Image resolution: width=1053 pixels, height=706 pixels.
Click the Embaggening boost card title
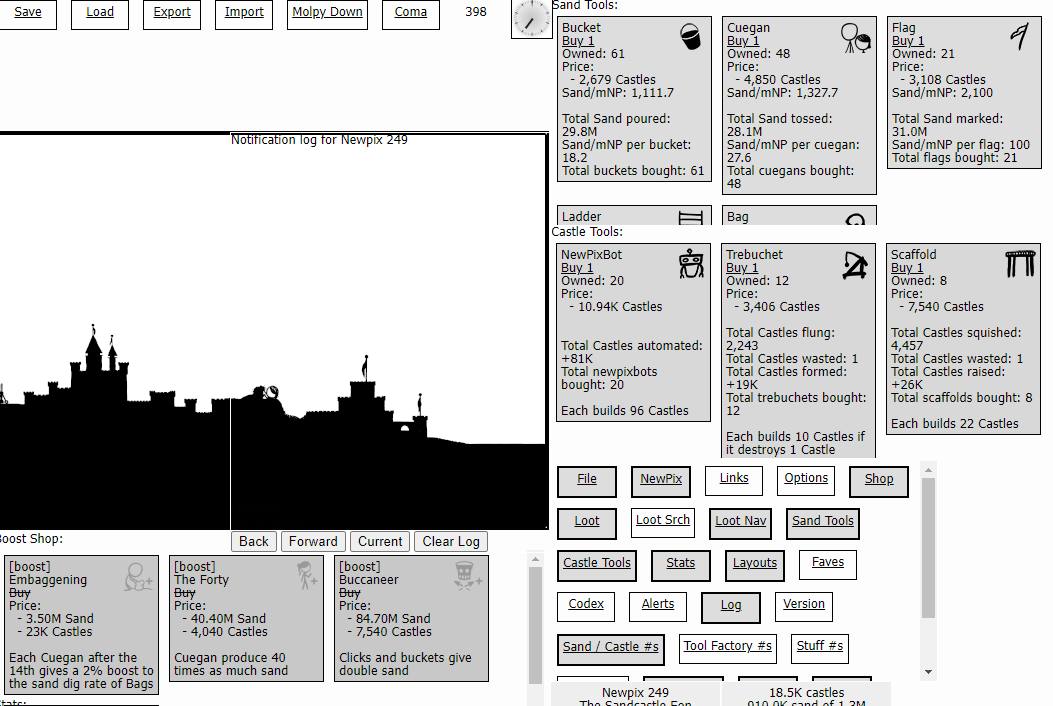(x=48, y=580)
